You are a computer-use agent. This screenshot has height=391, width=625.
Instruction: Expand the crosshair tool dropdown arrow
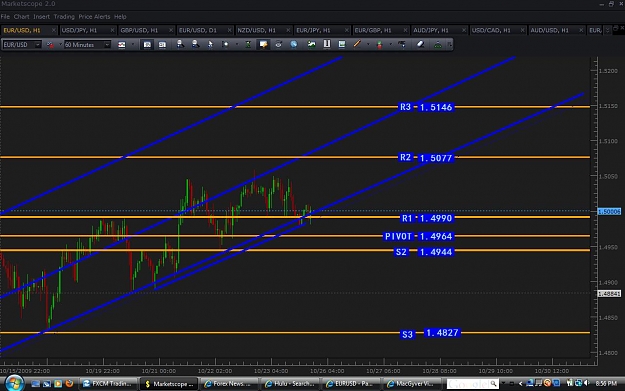click(x=236, y=45)
